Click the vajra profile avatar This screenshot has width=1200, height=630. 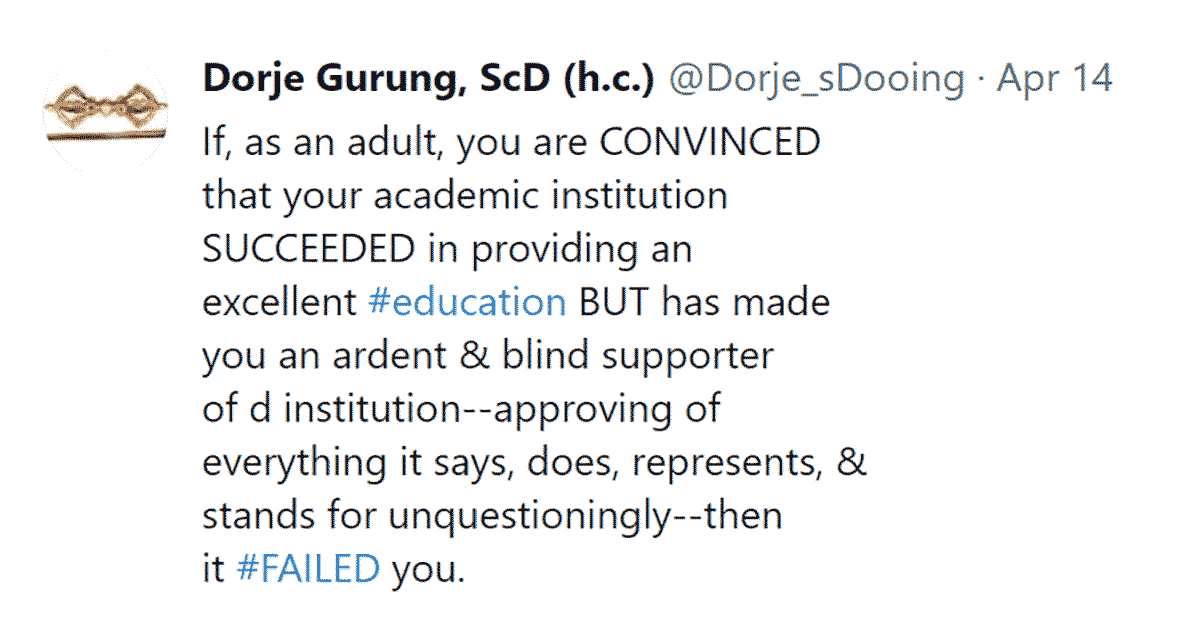[x=105, y=112]
